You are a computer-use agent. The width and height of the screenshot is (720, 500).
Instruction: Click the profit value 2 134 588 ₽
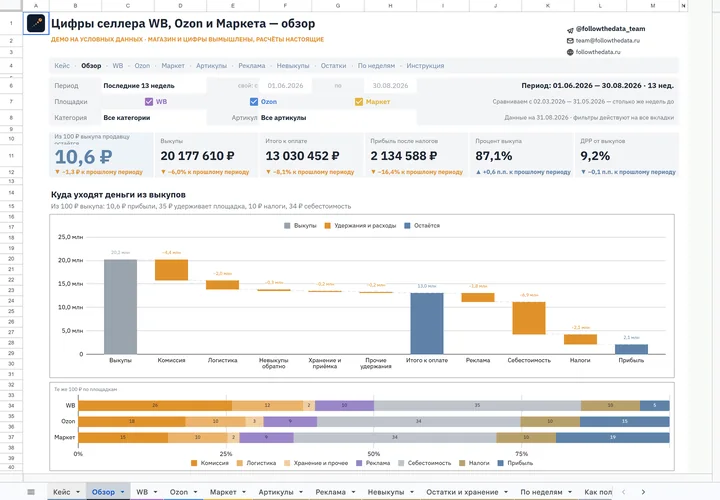404,156
